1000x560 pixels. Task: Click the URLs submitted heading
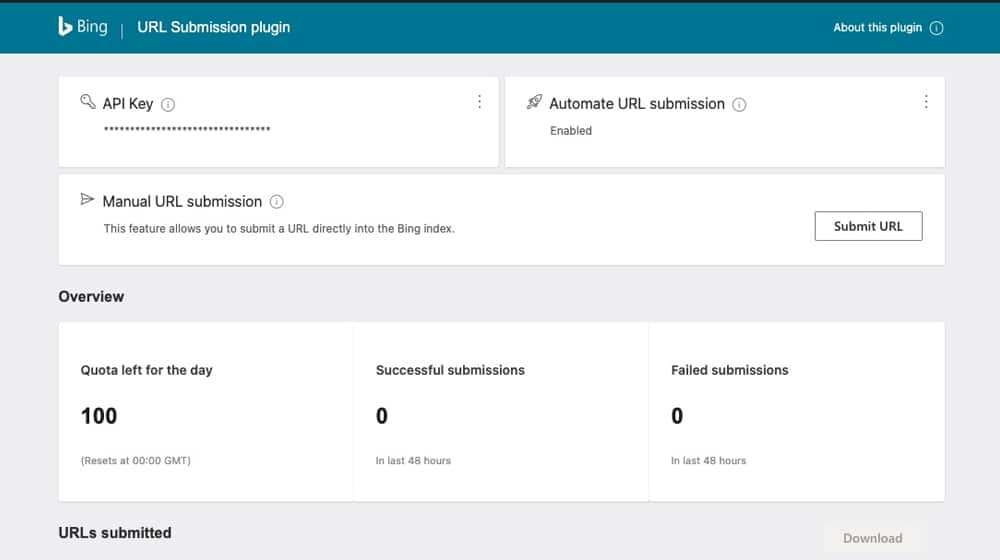(x=115, y=533)
